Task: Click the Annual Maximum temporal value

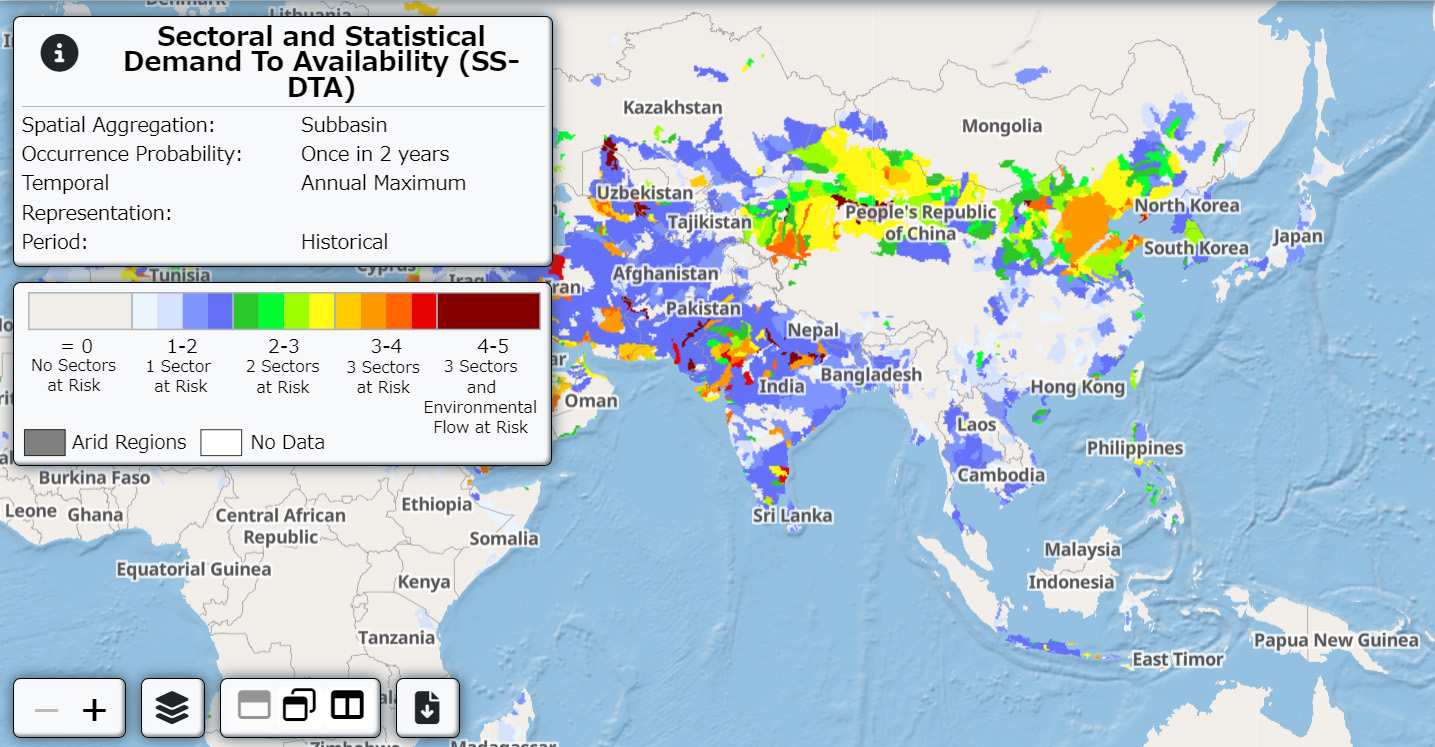Action: [x=383, y=183]
